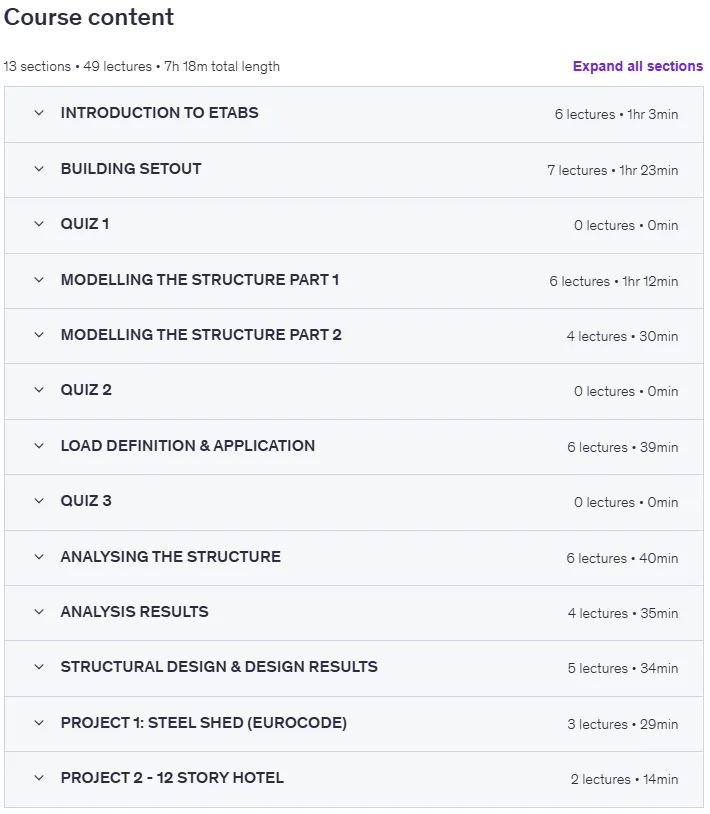Expand the ANALYSING THE STRUCTURE chevron
This screenshot has width=710, height=814.
coord(39,557)
